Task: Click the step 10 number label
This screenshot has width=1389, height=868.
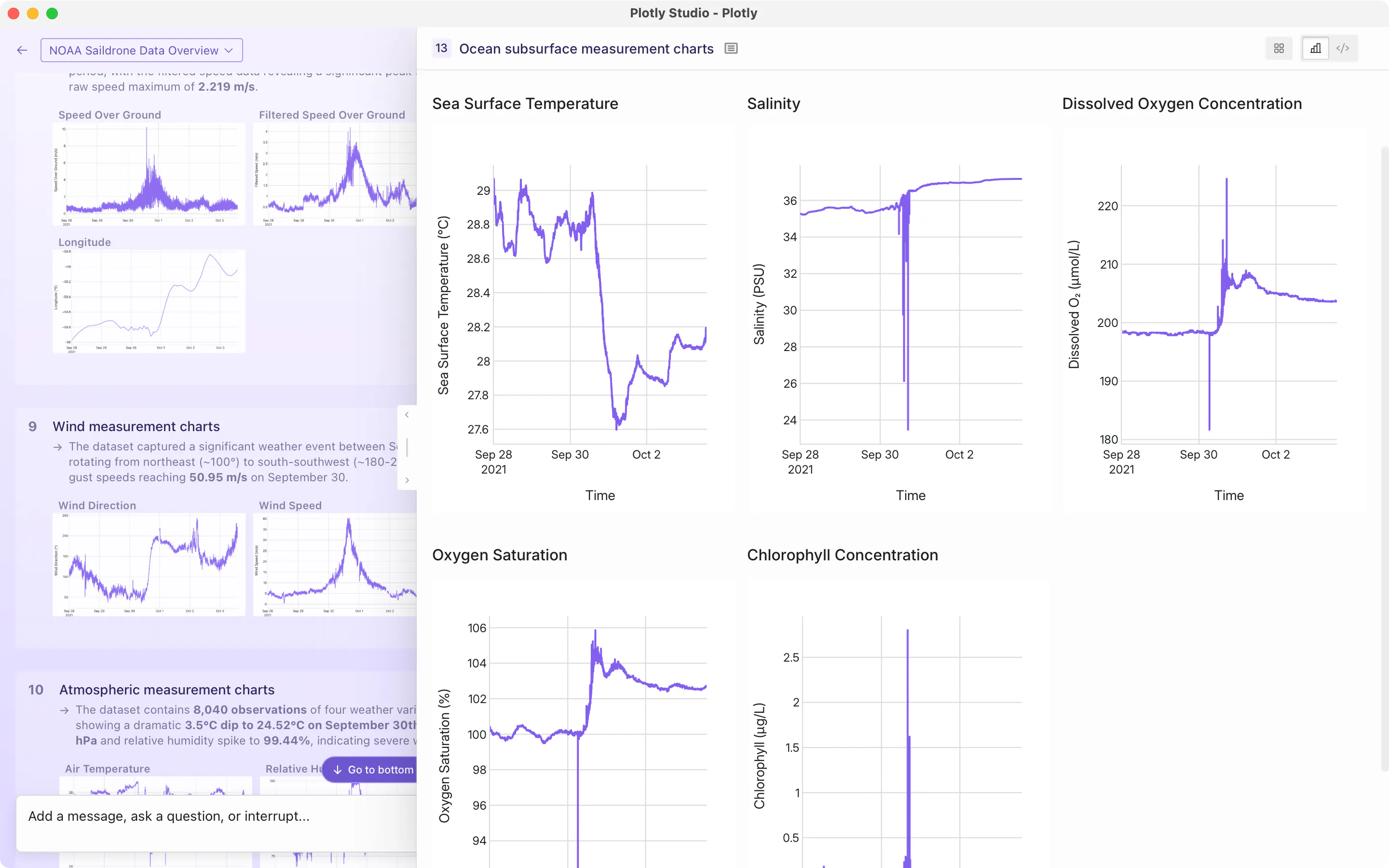Action: click(36, 690)
